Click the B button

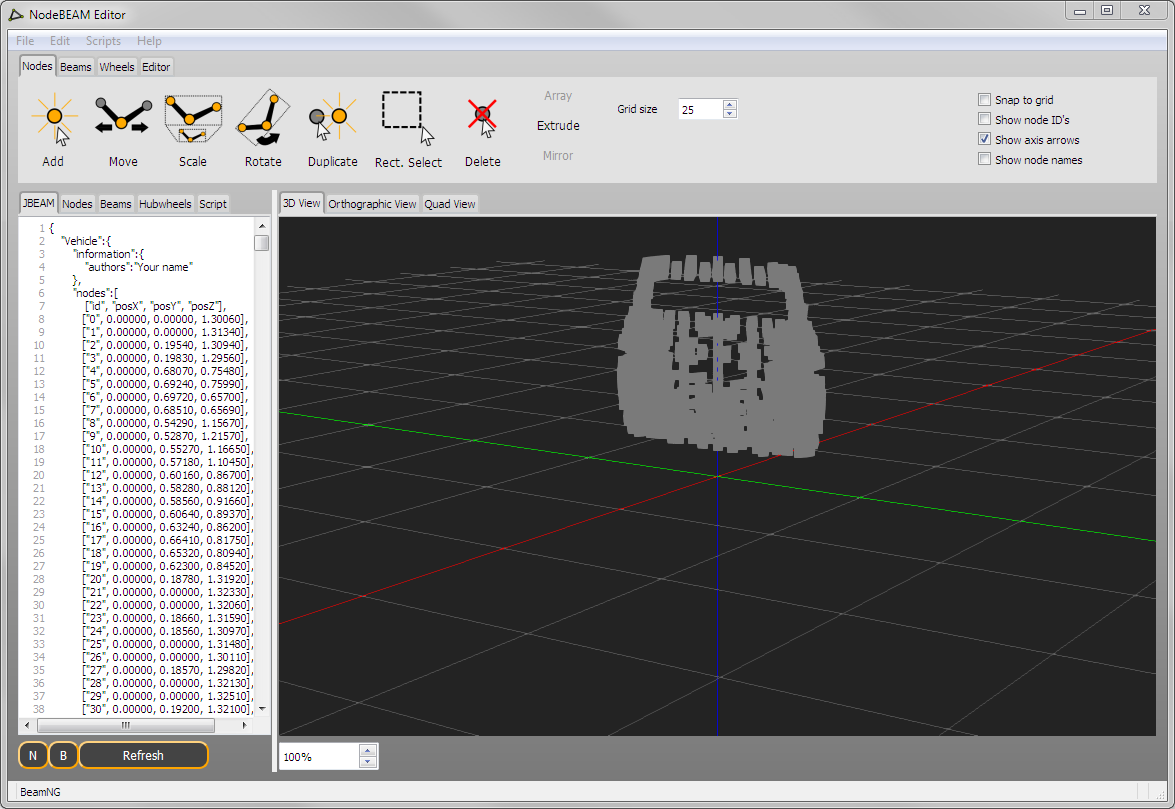pos(64,755)
